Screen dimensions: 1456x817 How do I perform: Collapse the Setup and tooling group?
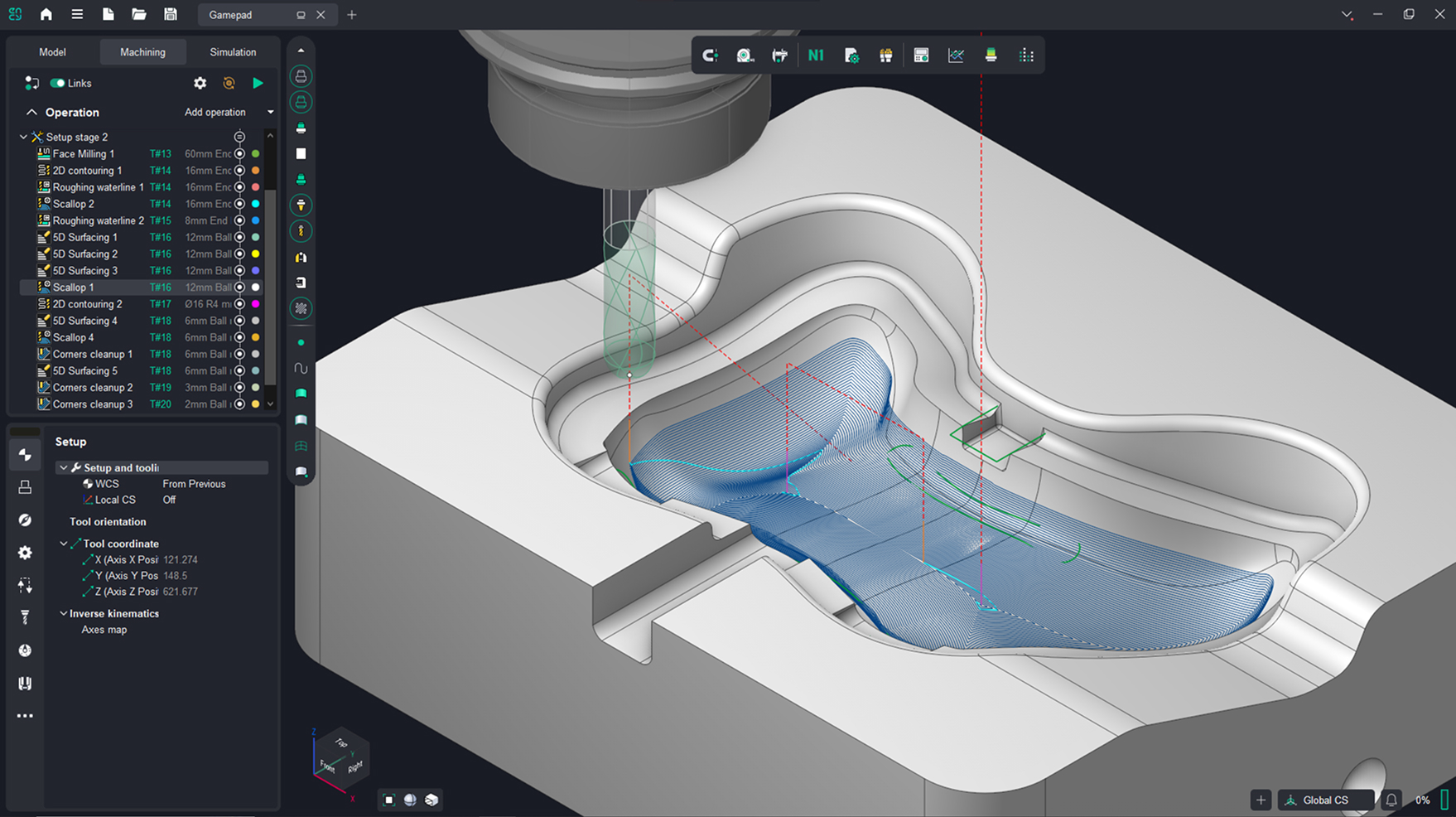(x=63, y=467)
